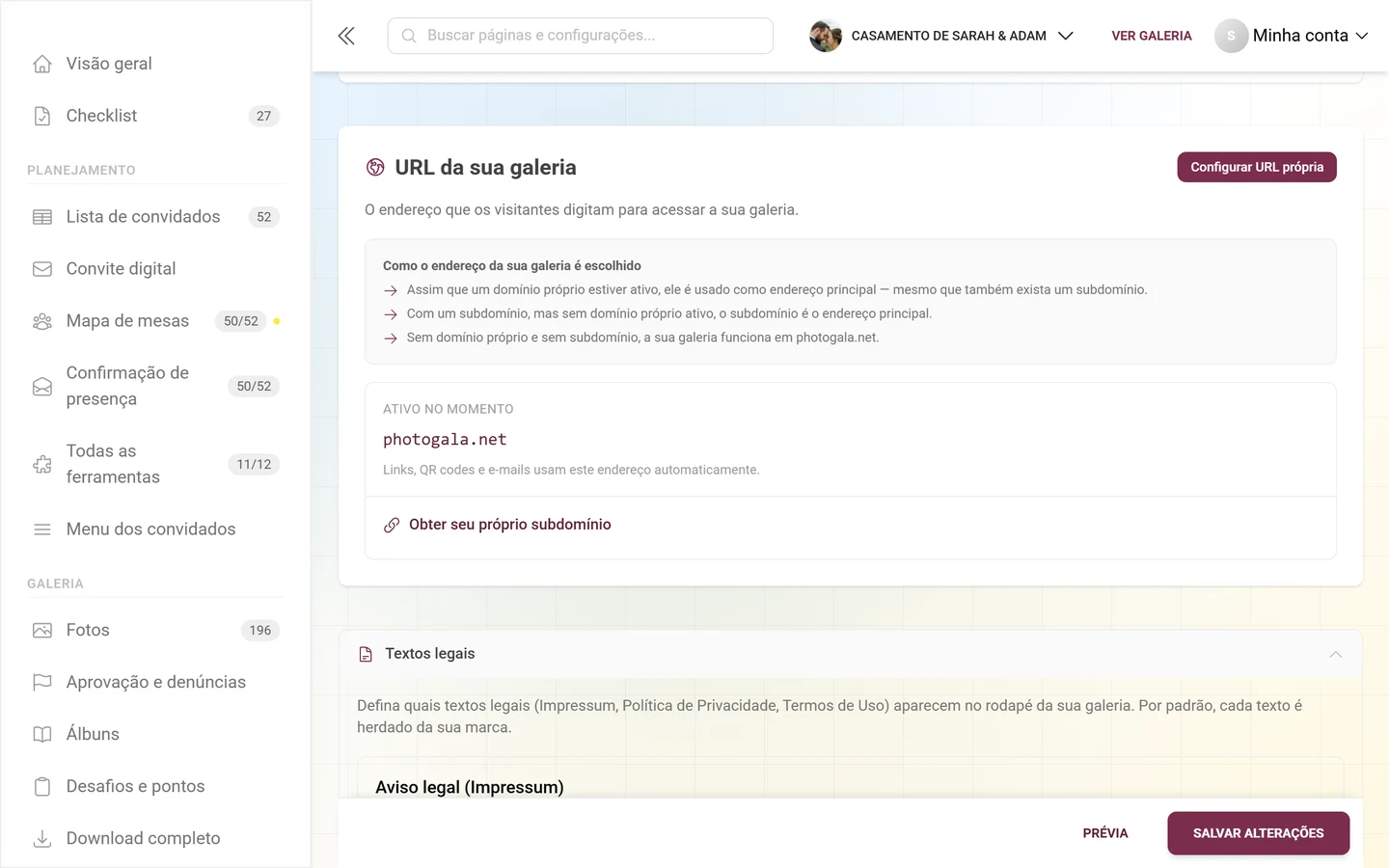
Task: Click the Download completo arrow icon
Action: point(42,838)
